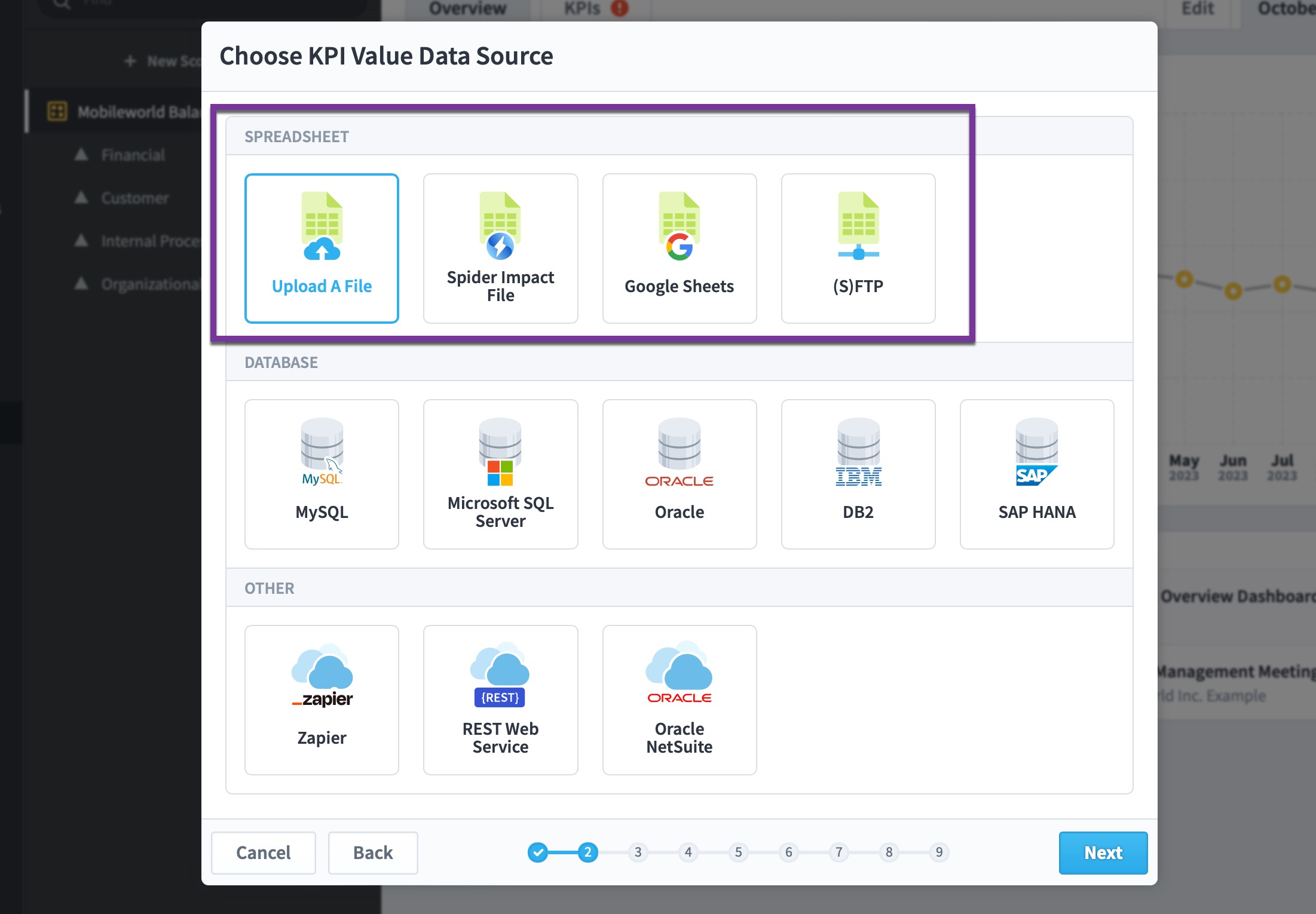Jump to step 8 in wizard
The image size is (1316, 914).
889,852
